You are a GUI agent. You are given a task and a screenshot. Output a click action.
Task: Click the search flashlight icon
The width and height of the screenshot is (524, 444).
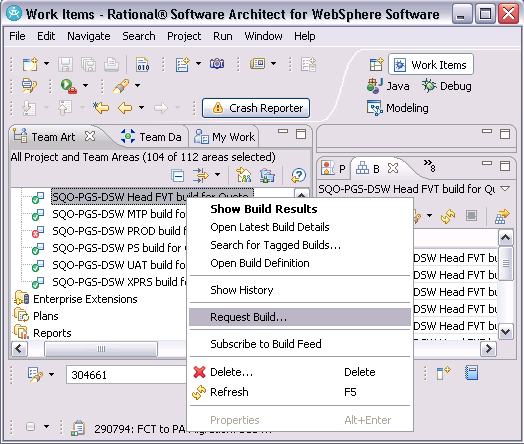tap(121, 86)
